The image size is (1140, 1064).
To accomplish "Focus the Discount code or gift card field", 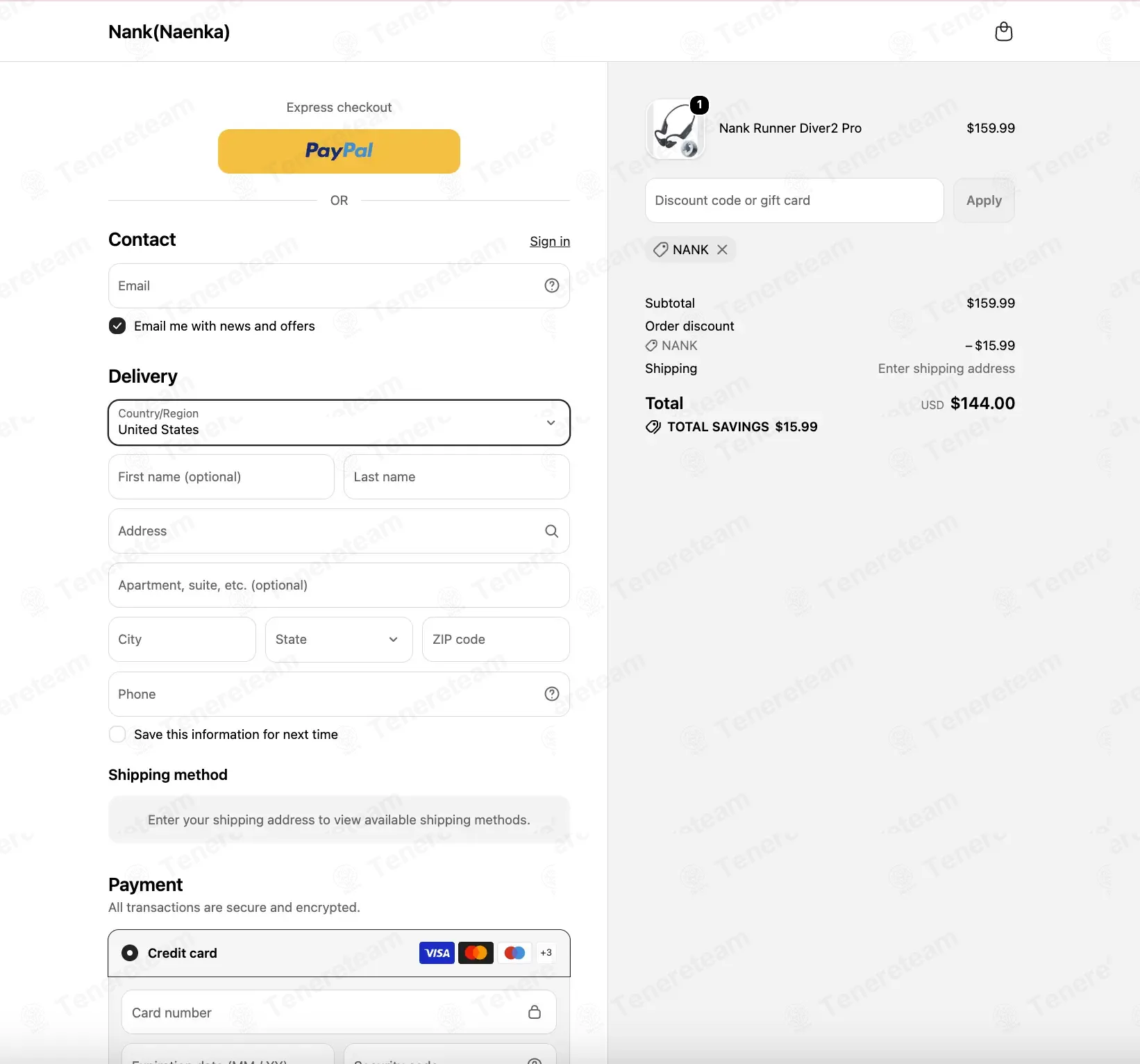I will pos(794,200).
